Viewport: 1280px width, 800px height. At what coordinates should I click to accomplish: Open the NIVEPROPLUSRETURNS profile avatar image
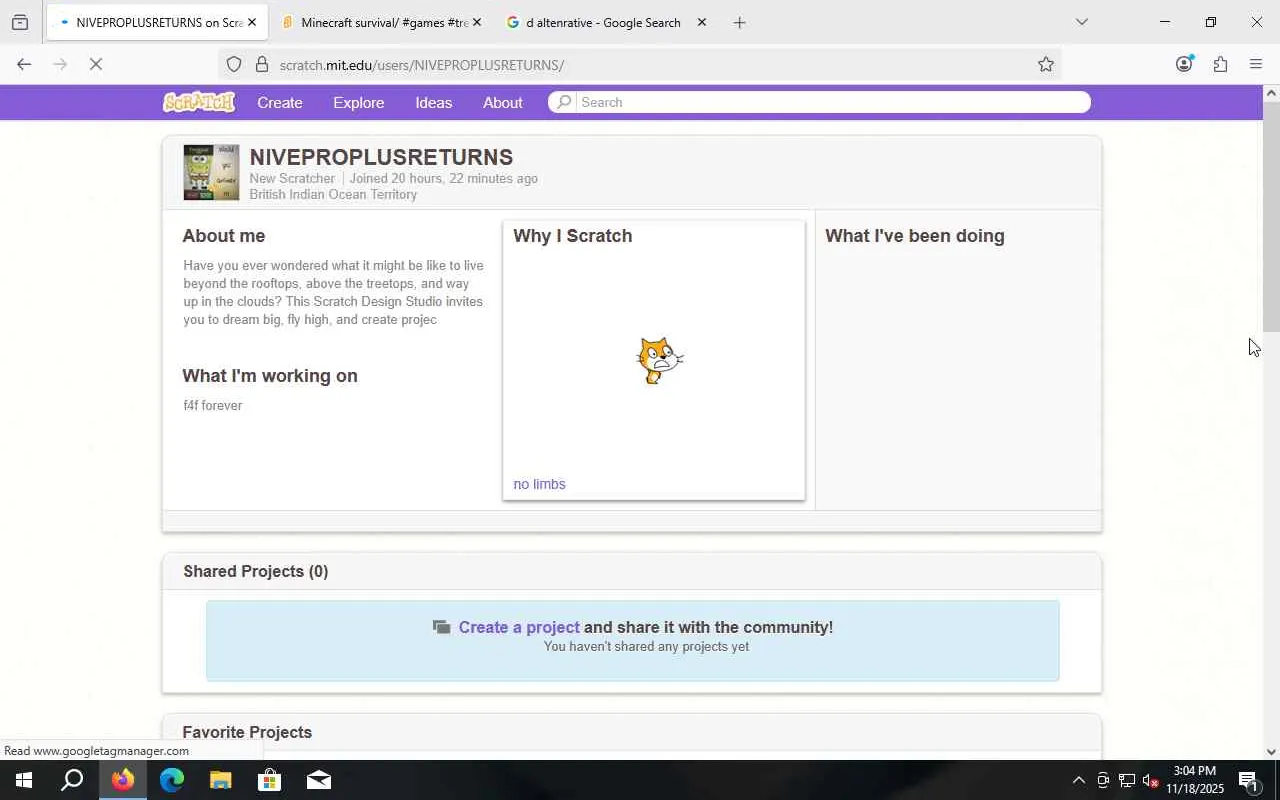pos(211,172)
